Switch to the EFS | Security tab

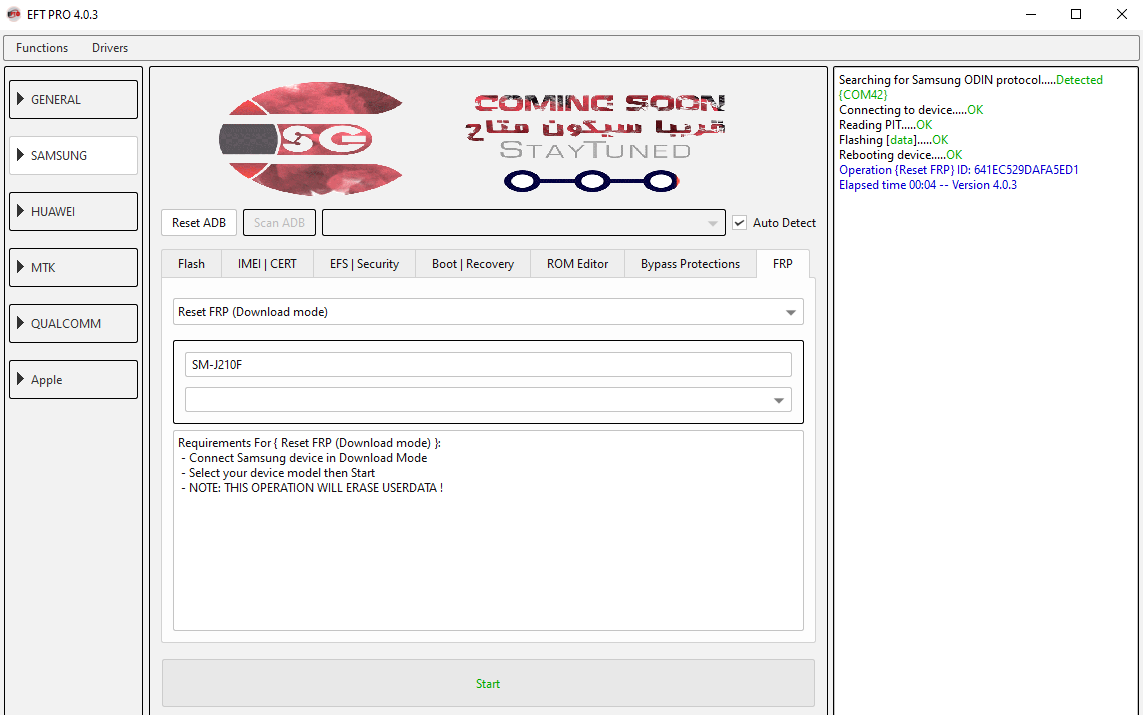coord(364,264)
